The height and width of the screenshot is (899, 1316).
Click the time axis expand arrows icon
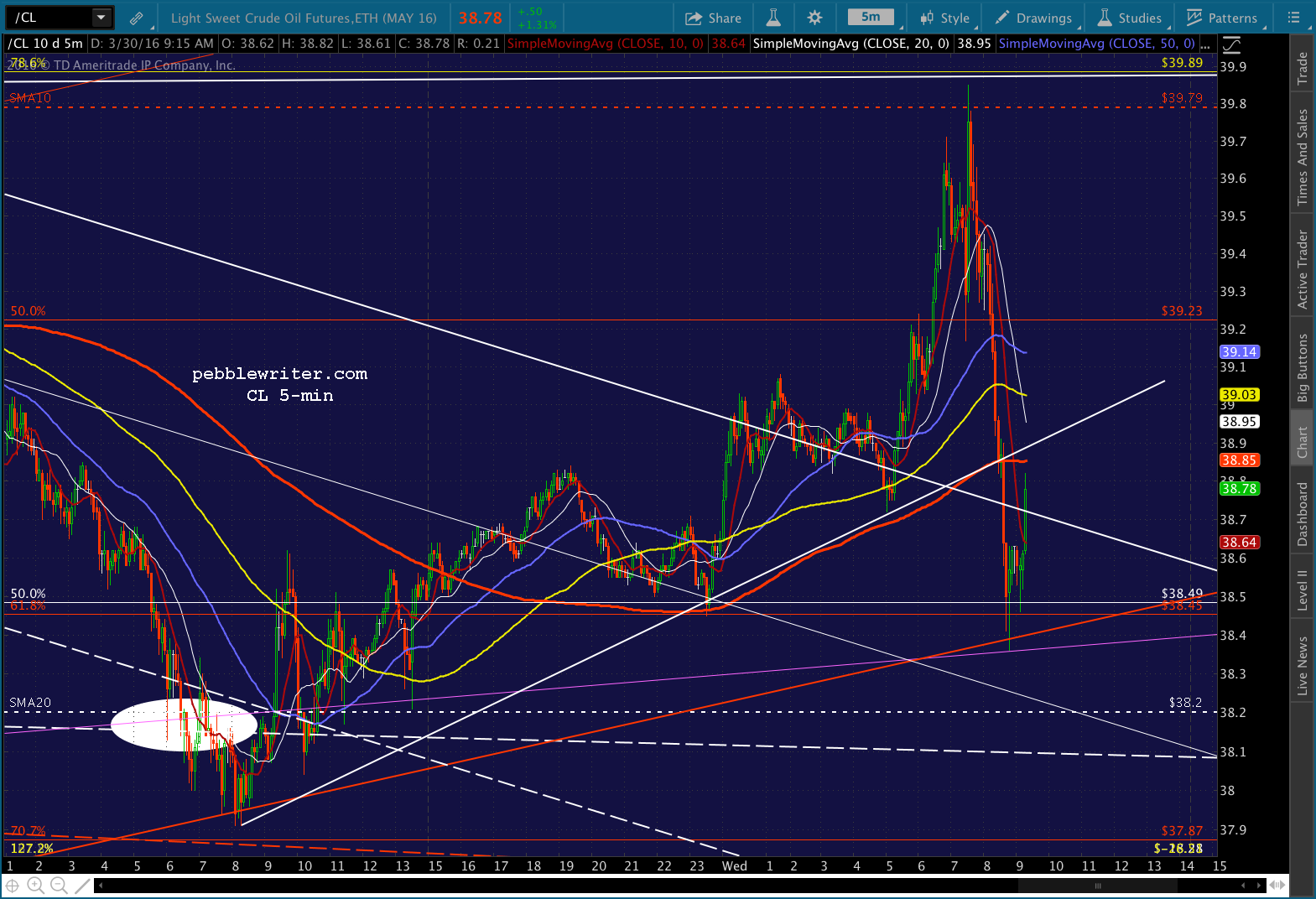pyautogui.click(x=1277, y=885)
